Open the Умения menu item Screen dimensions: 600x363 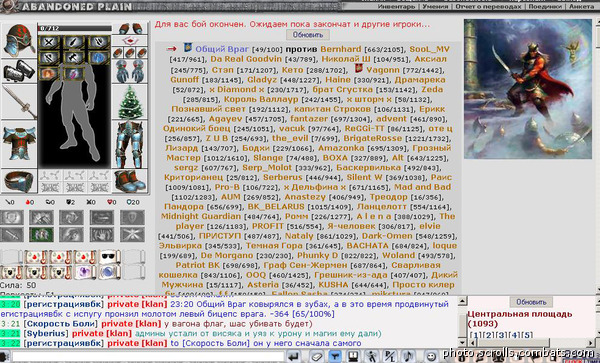(435, 7)
